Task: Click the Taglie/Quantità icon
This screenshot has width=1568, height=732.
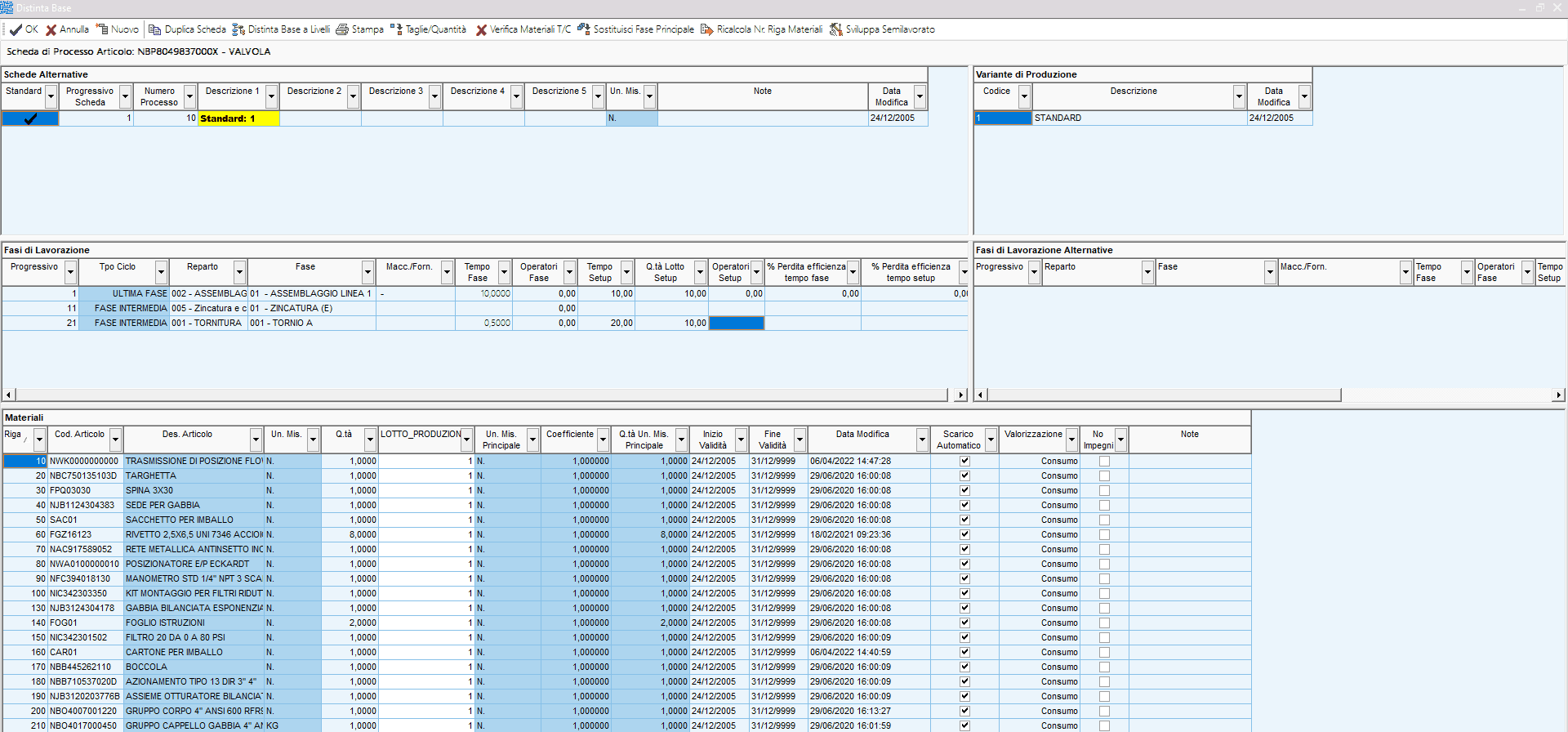Action: pos(396,29)
